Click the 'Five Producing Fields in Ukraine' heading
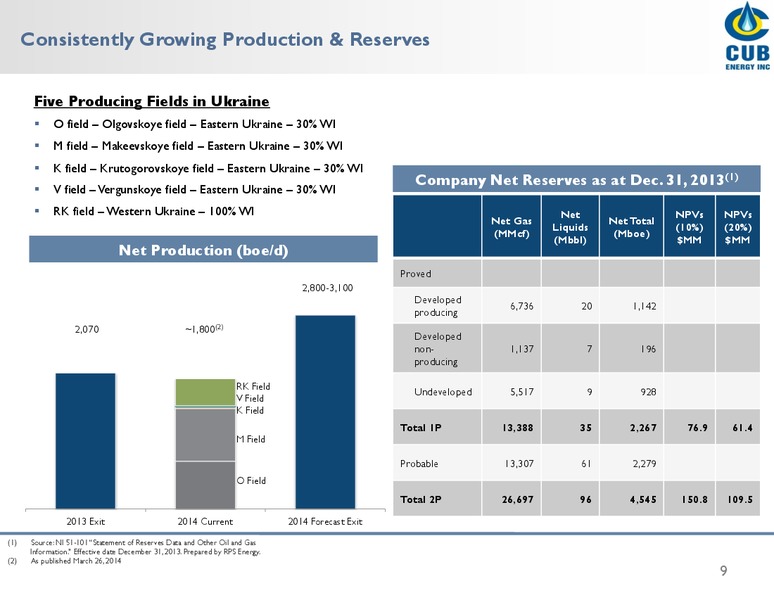The width and height of the screenshot is (774, 600). [152, 101]
